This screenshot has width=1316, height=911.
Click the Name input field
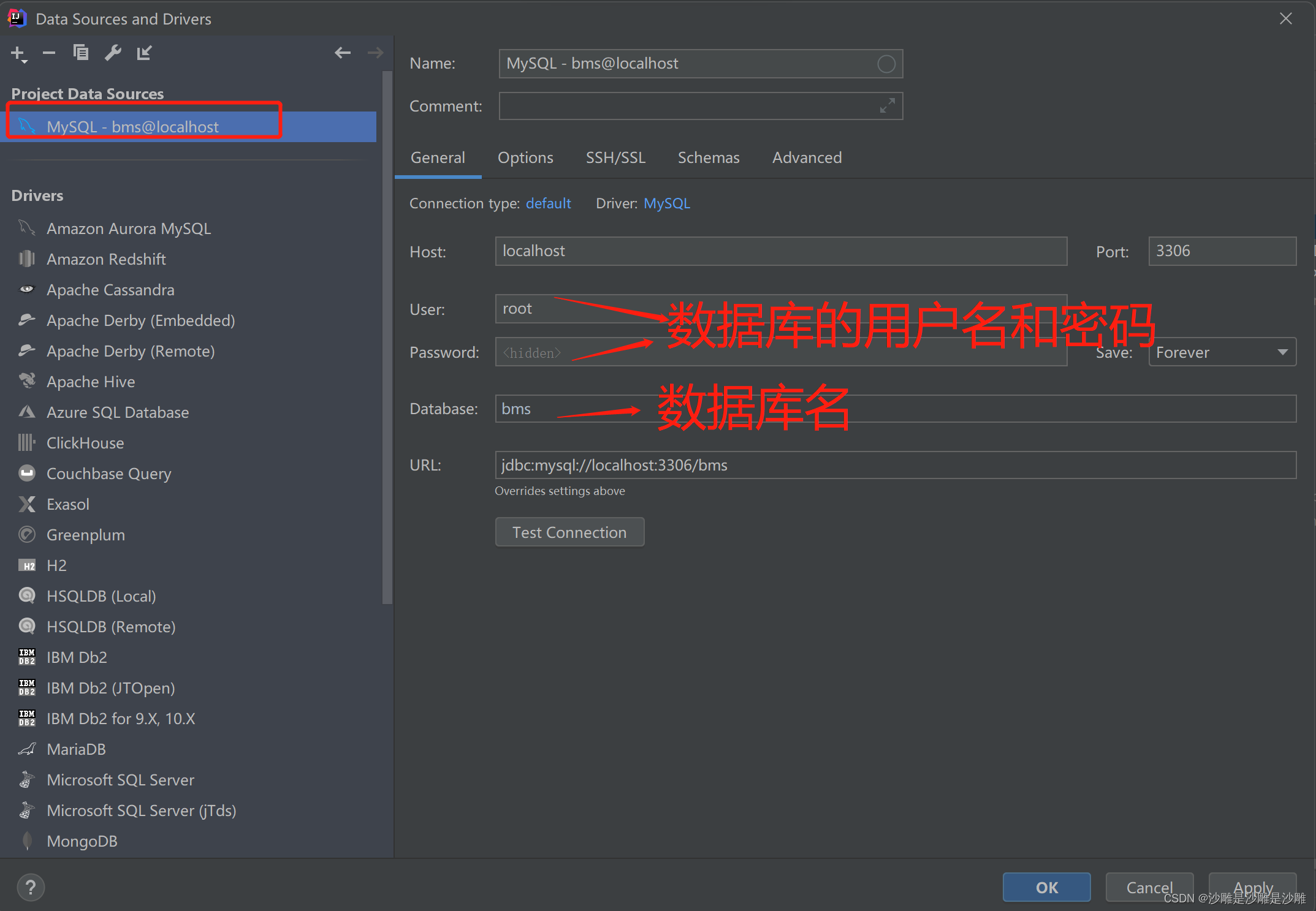click(x=701, y=64)
